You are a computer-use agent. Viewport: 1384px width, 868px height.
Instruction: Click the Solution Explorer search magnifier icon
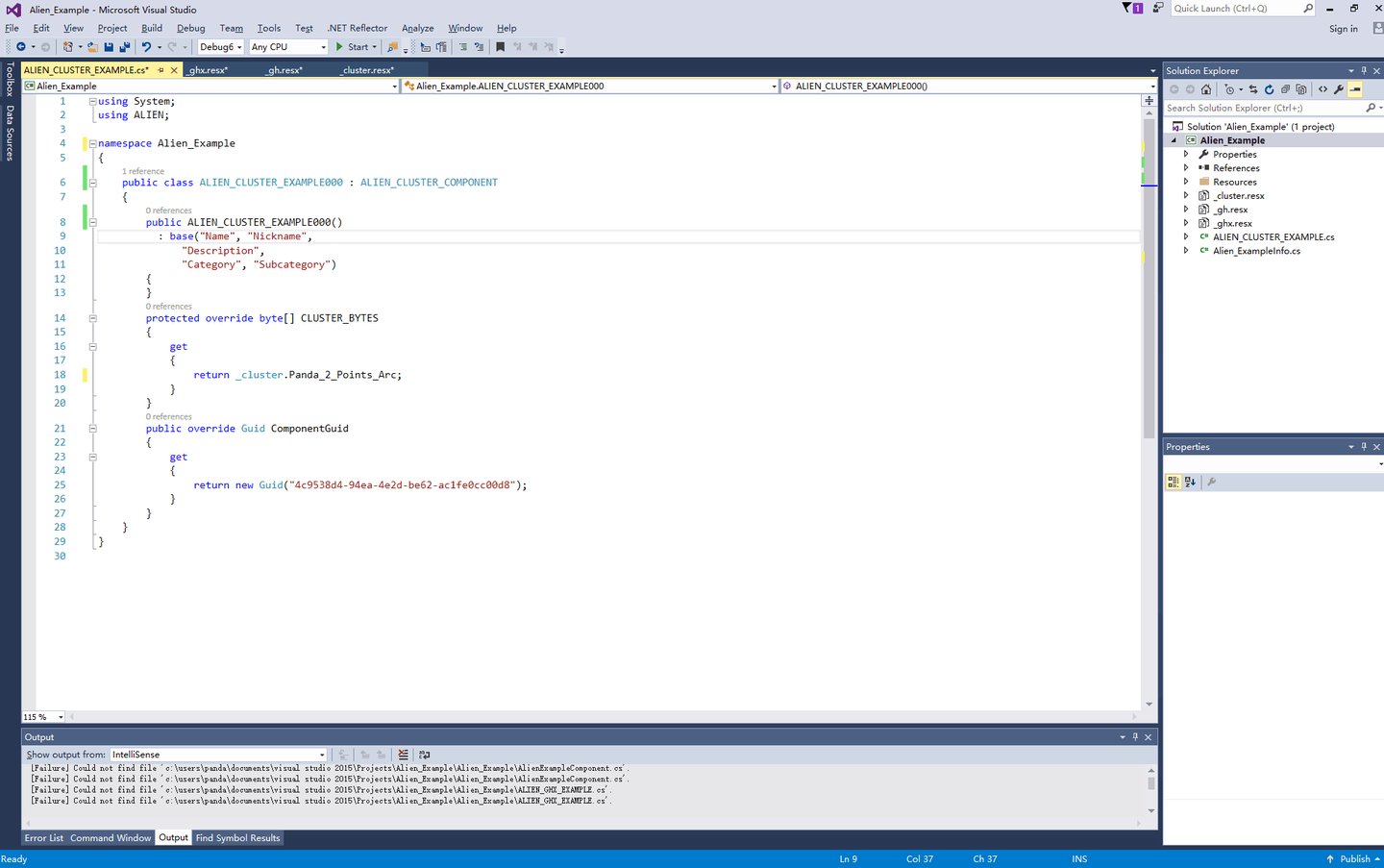(1371, 108)
